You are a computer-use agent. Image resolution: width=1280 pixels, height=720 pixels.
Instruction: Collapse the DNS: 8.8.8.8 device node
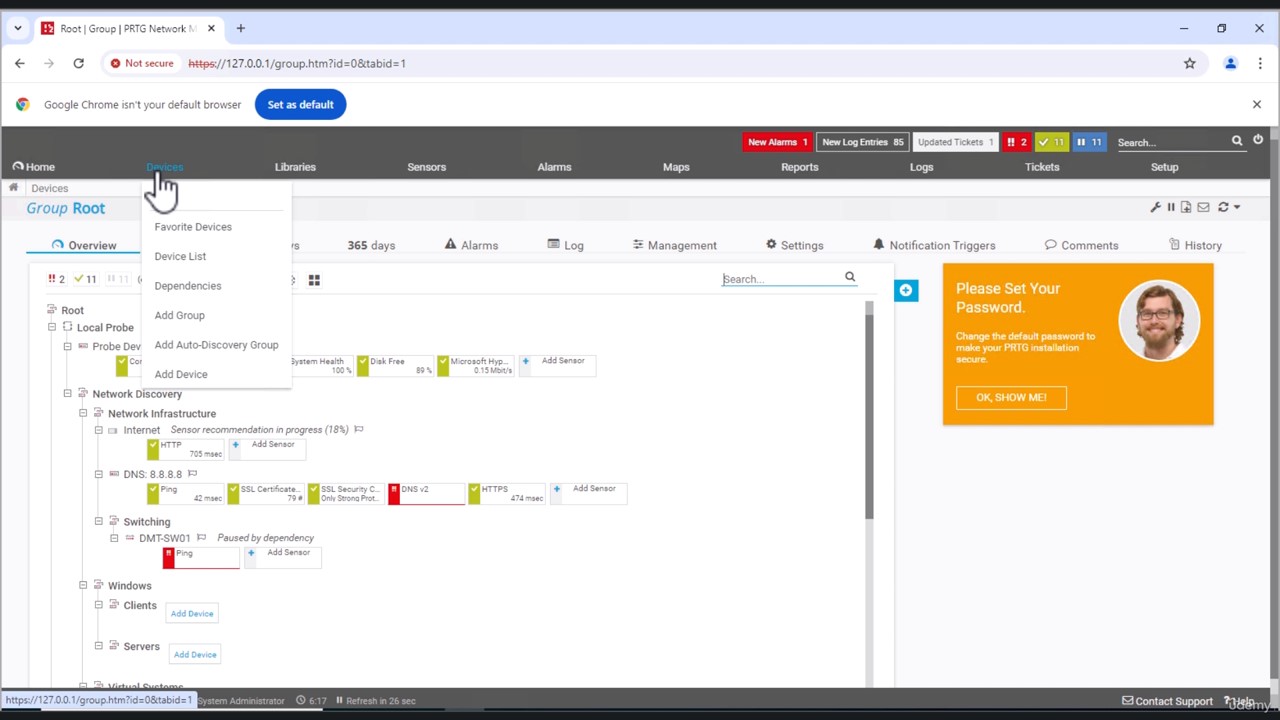click(x=98, y=474)
